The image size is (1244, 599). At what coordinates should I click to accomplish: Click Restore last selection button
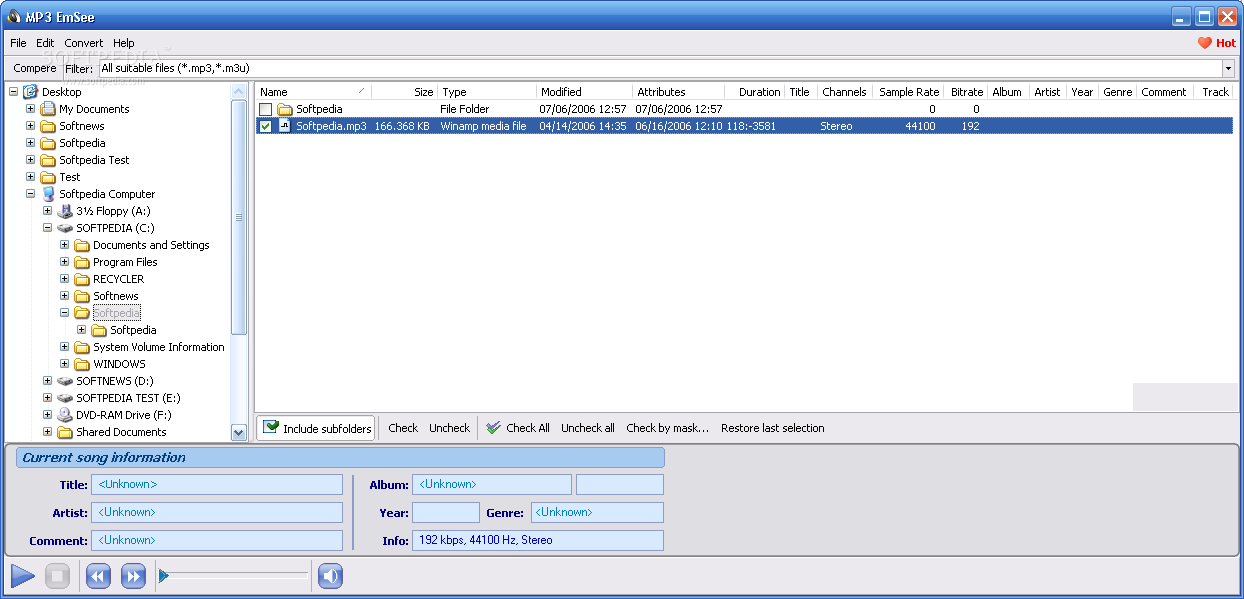pyautogui.click(x=773, y=428)
